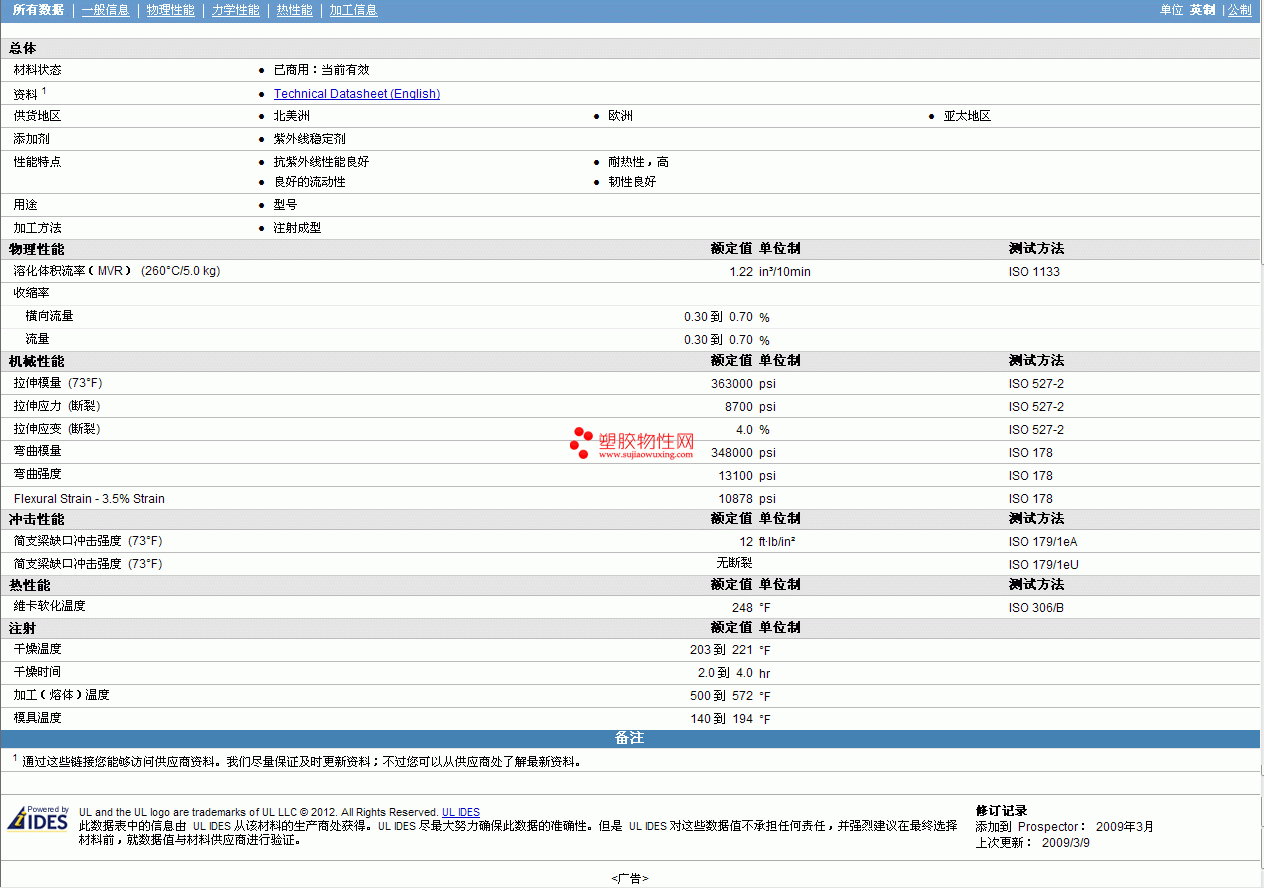This screenshot has height=888, width=1264.
Task: Open the 物理性能 tab
Action: pos(170,10)
